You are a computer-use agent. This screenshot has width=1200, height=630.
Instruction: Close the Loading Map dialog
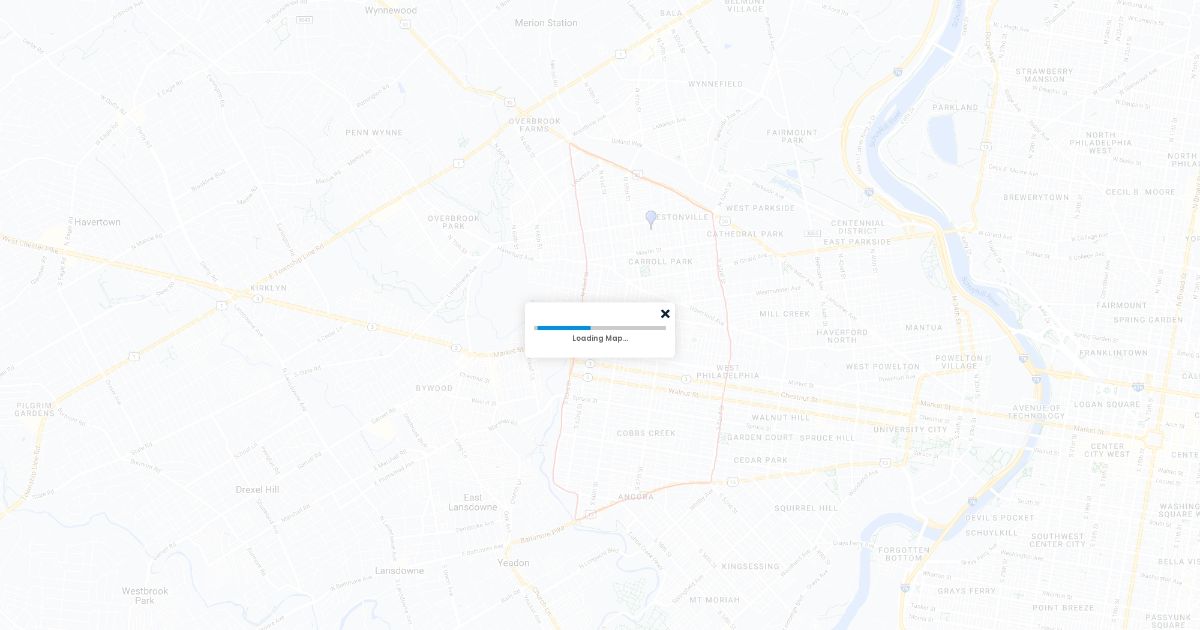point(665,314)
